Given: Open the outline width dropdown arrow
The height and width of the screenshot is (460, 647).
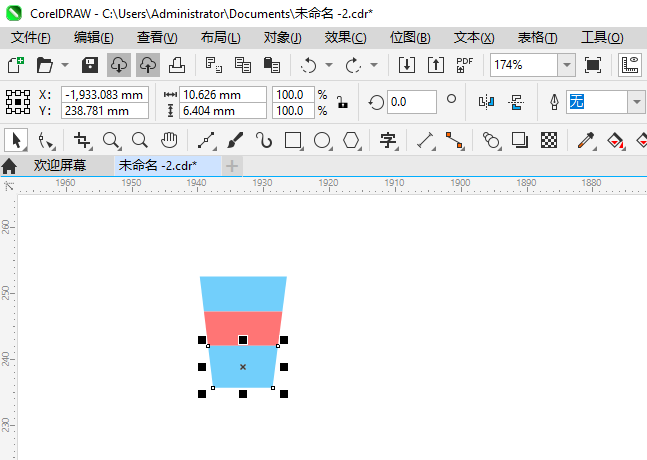Looking at the screenshot, I should [x=637, y=102].
